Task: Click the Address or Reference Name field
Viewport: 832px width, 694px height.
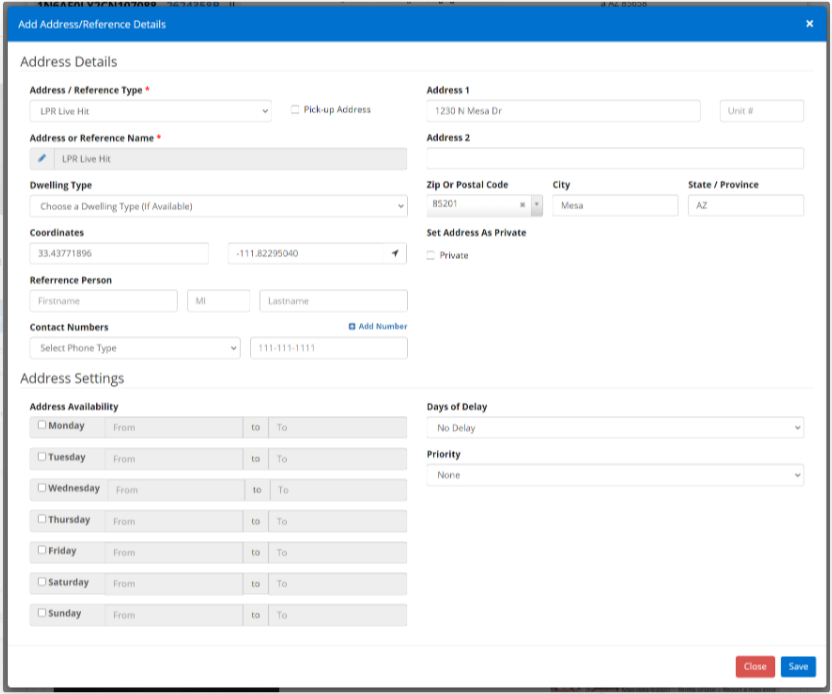Action: [x=230, y=159]
